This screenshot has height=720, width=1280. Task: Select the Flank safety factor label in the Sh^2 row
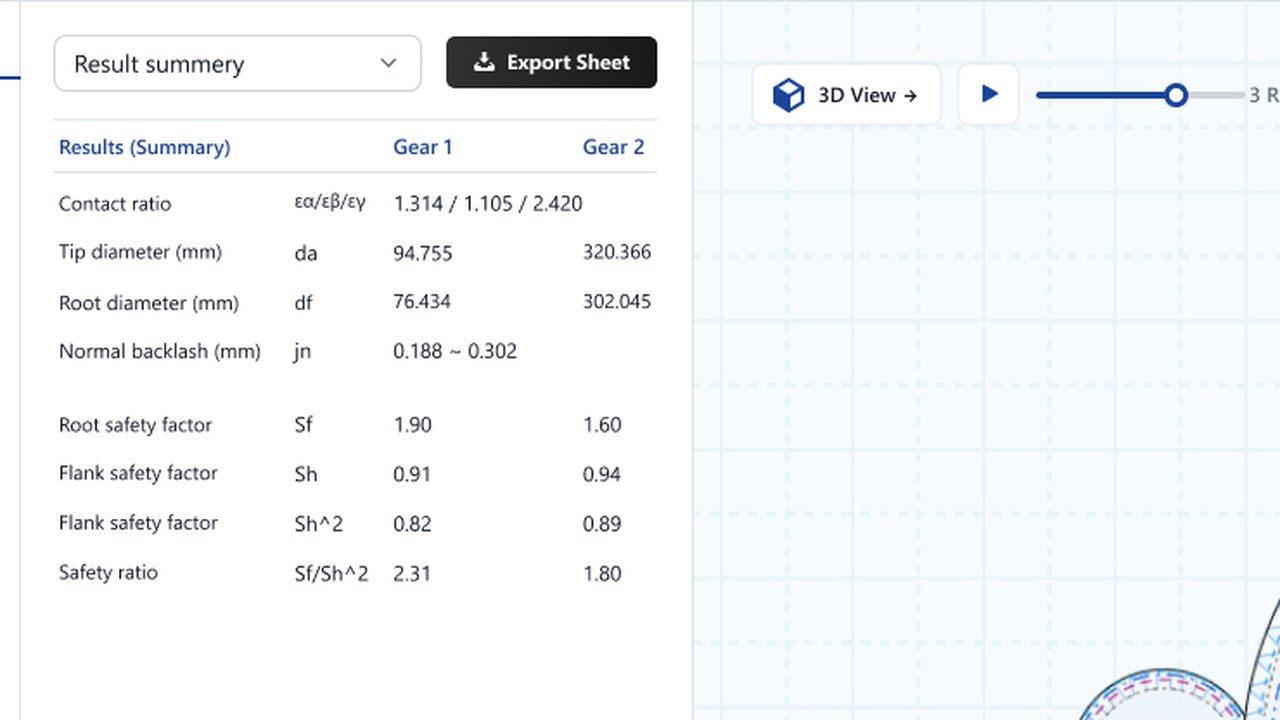pos(138,523)
